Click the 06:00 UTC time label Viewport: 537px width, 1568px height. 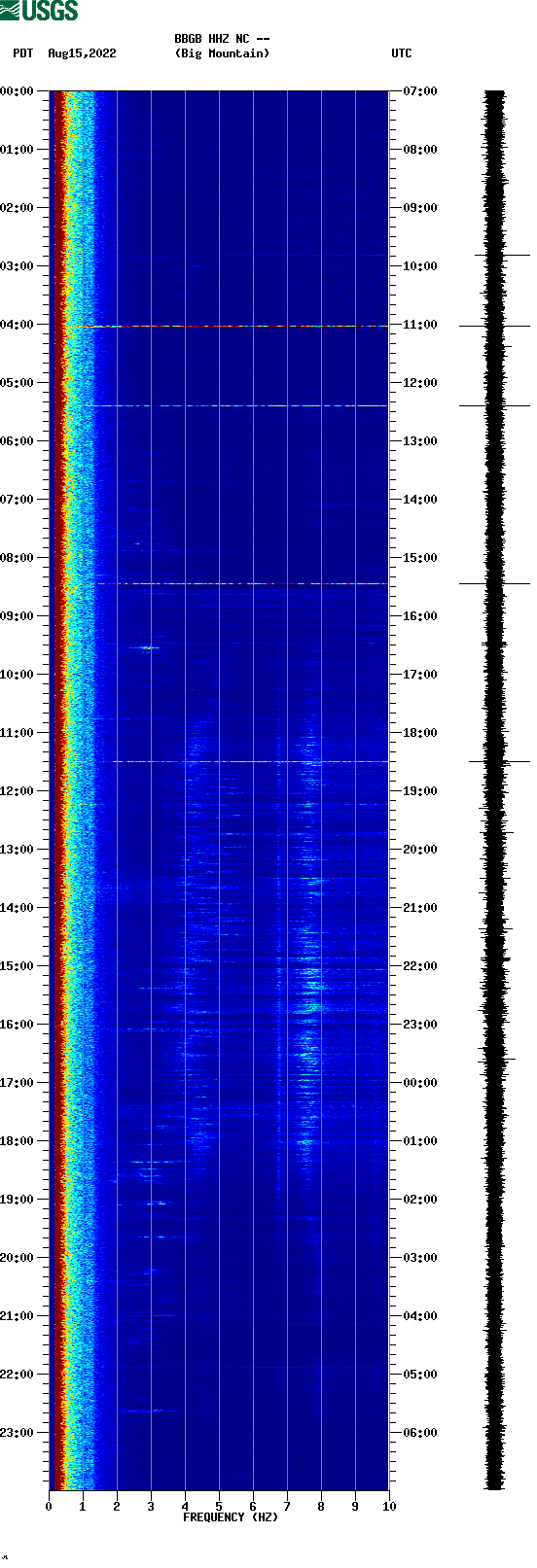point(420,1433)
